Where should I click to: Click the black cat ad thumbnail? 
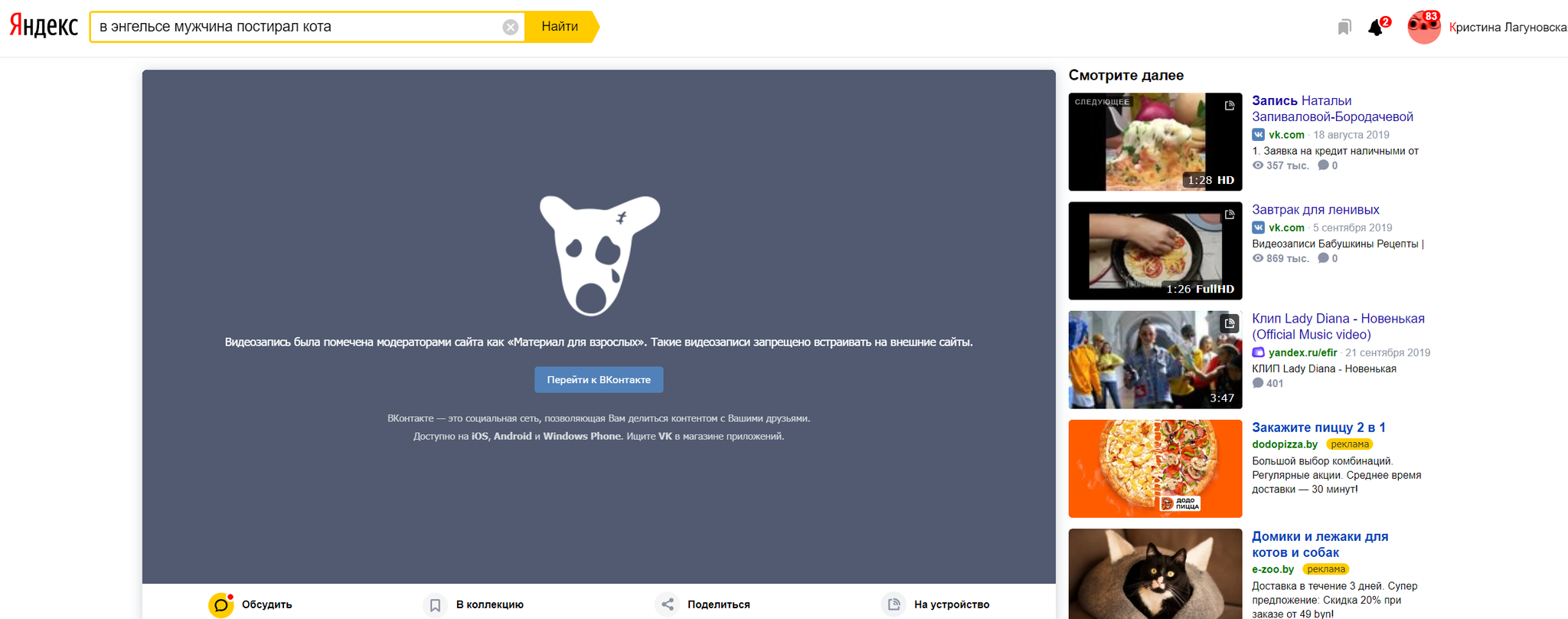(1155, 574)
